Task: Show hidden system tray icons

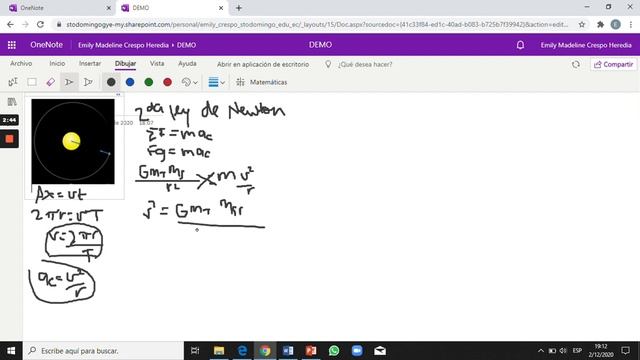Action: coord(541,351)
